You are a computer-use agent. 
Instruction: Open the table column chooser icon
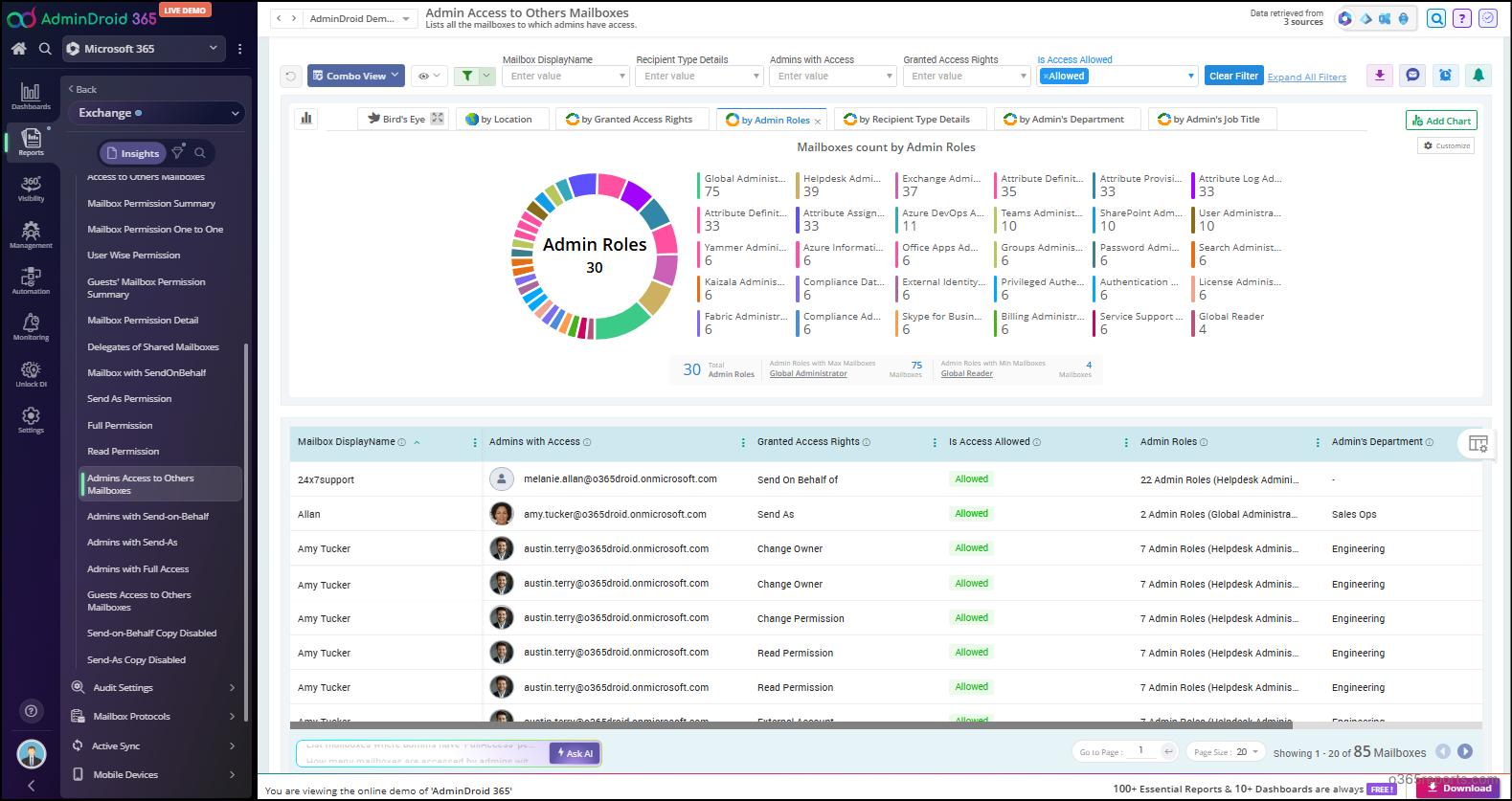pos(1478,443)
